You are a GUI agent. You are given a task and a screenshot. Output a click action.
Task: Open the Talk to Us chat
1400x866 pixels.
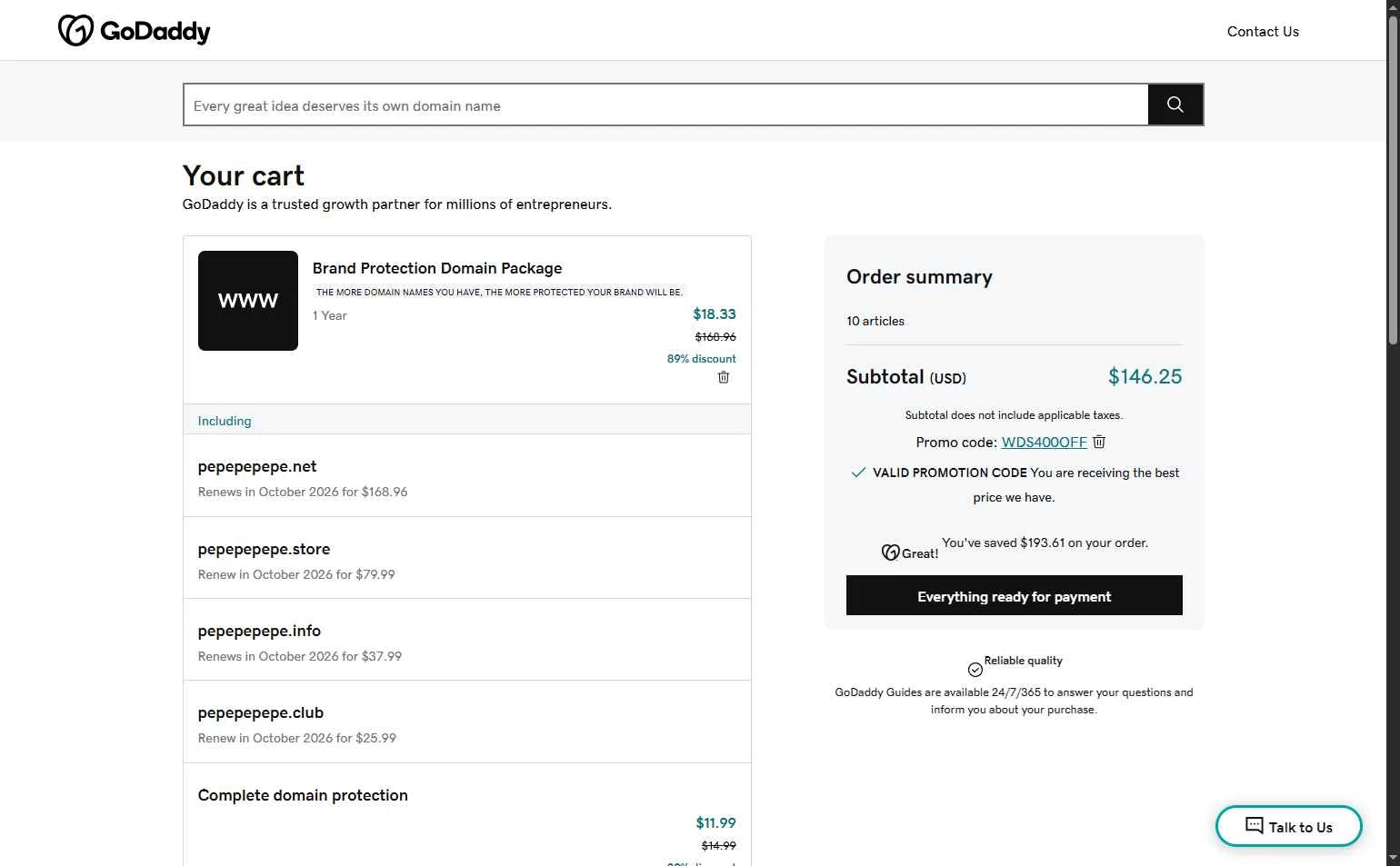[x=1288, y=826]
